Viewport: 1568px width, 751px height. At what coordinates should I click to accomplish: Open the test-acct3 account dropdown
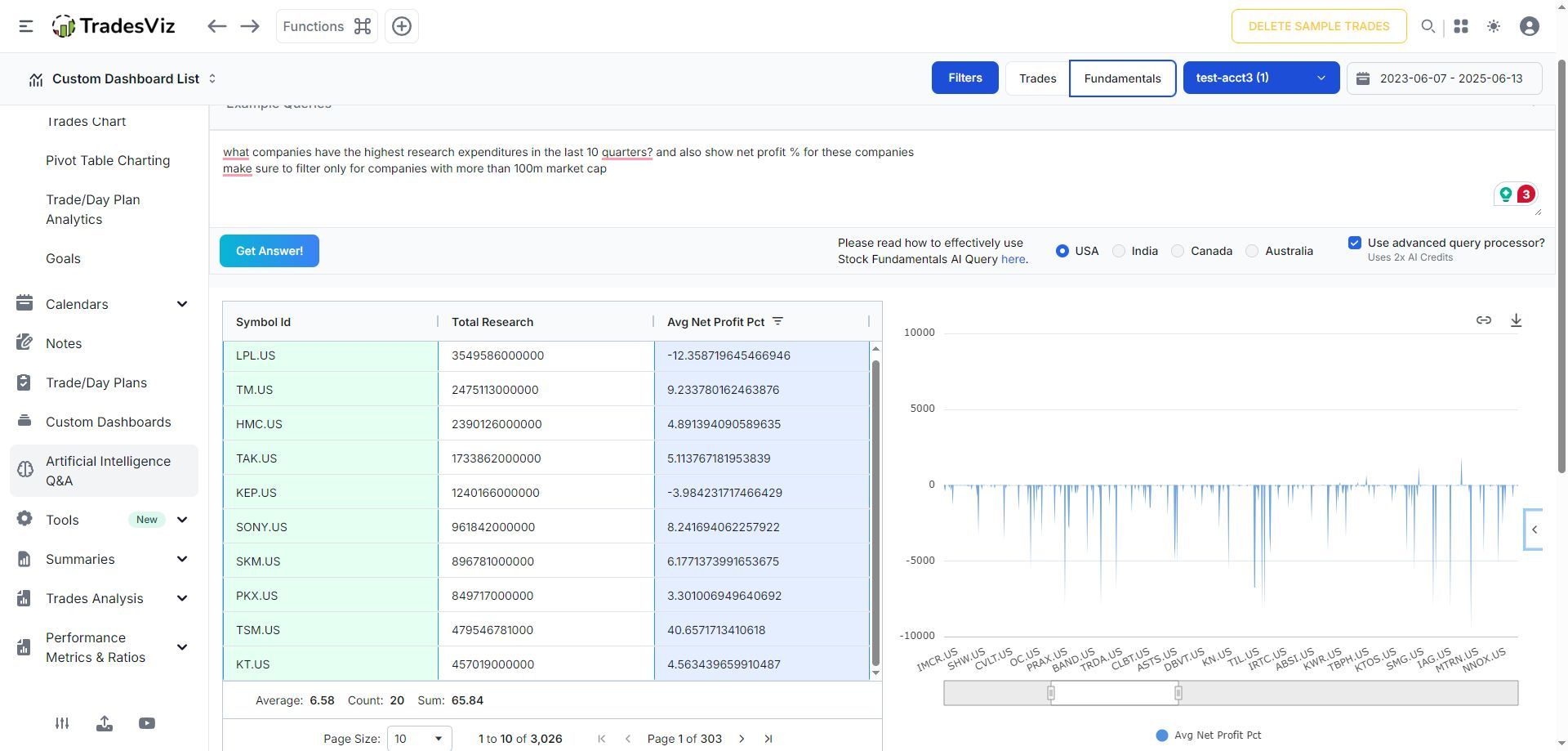[1261, 78]
